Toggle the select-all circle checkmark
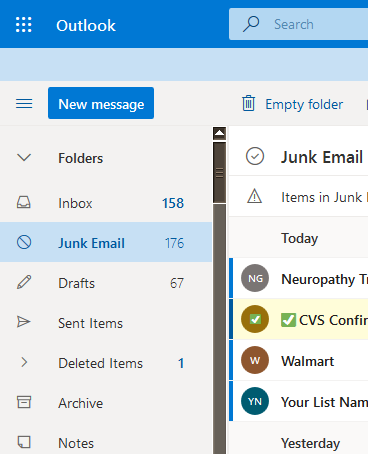Image resolution: width=368 pixels, height=454 pixels. coord(255,156)
